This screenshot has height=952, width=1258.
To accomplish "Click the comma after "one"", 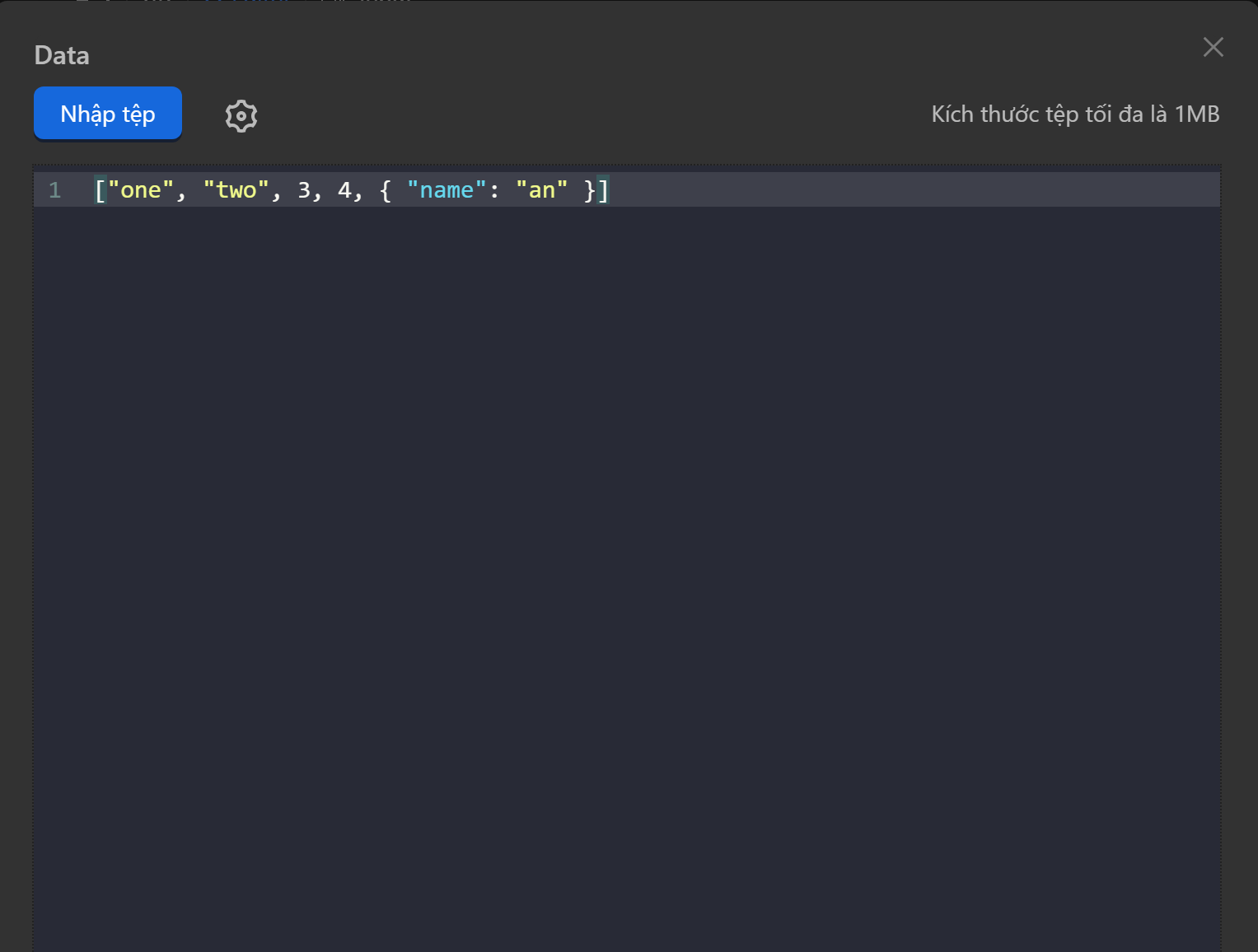I will click(181, 192).
